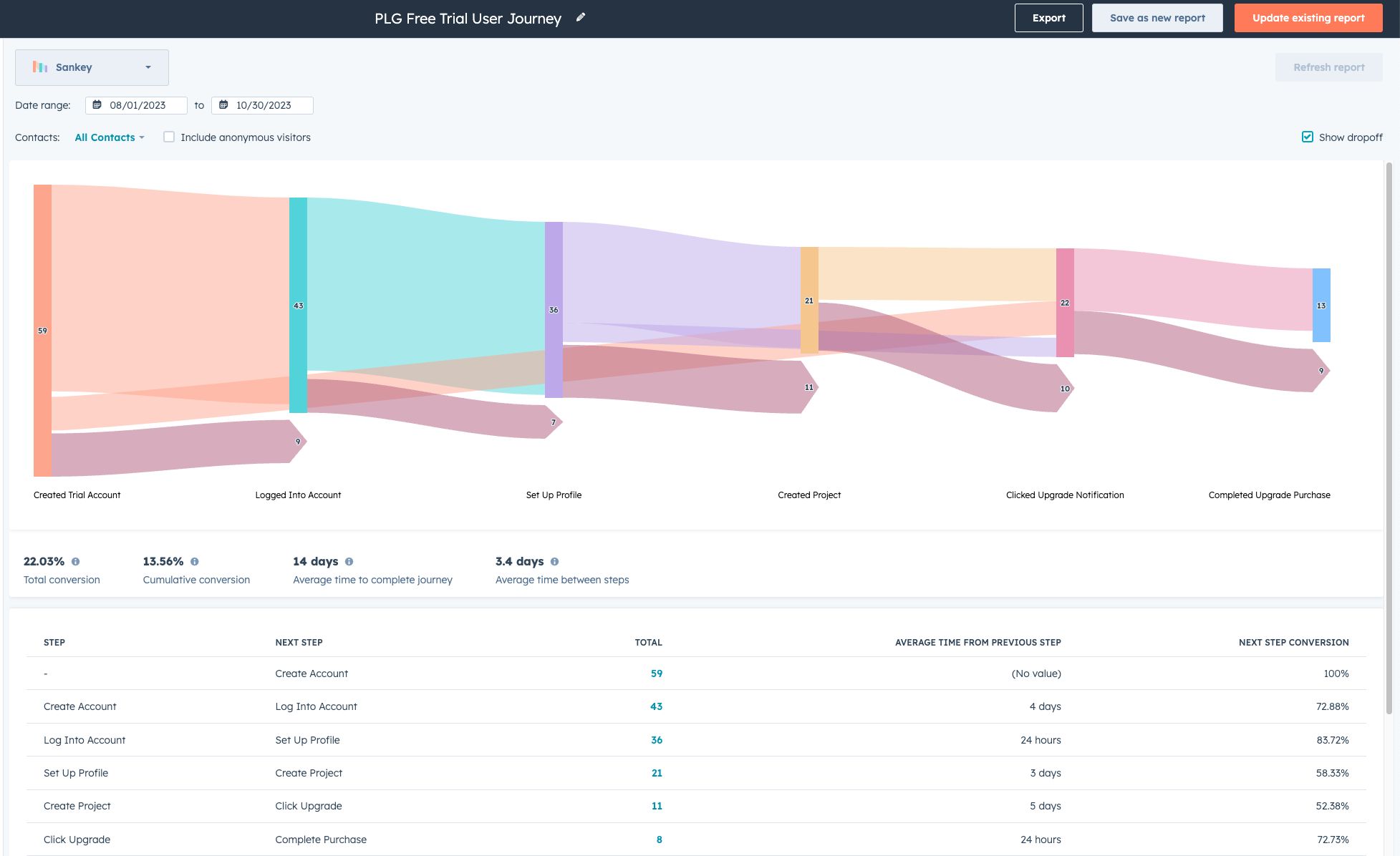Click the Sankey chart type icon
Viewport: 1400px width, 856px height.
pyautogui.click(x=40, y=67)
